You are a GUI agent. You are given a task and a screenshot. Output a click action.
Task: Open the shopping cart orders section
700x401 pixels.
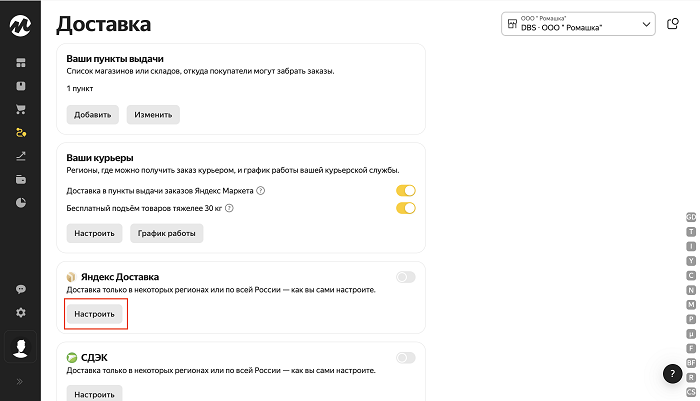(x=21, y=109)
